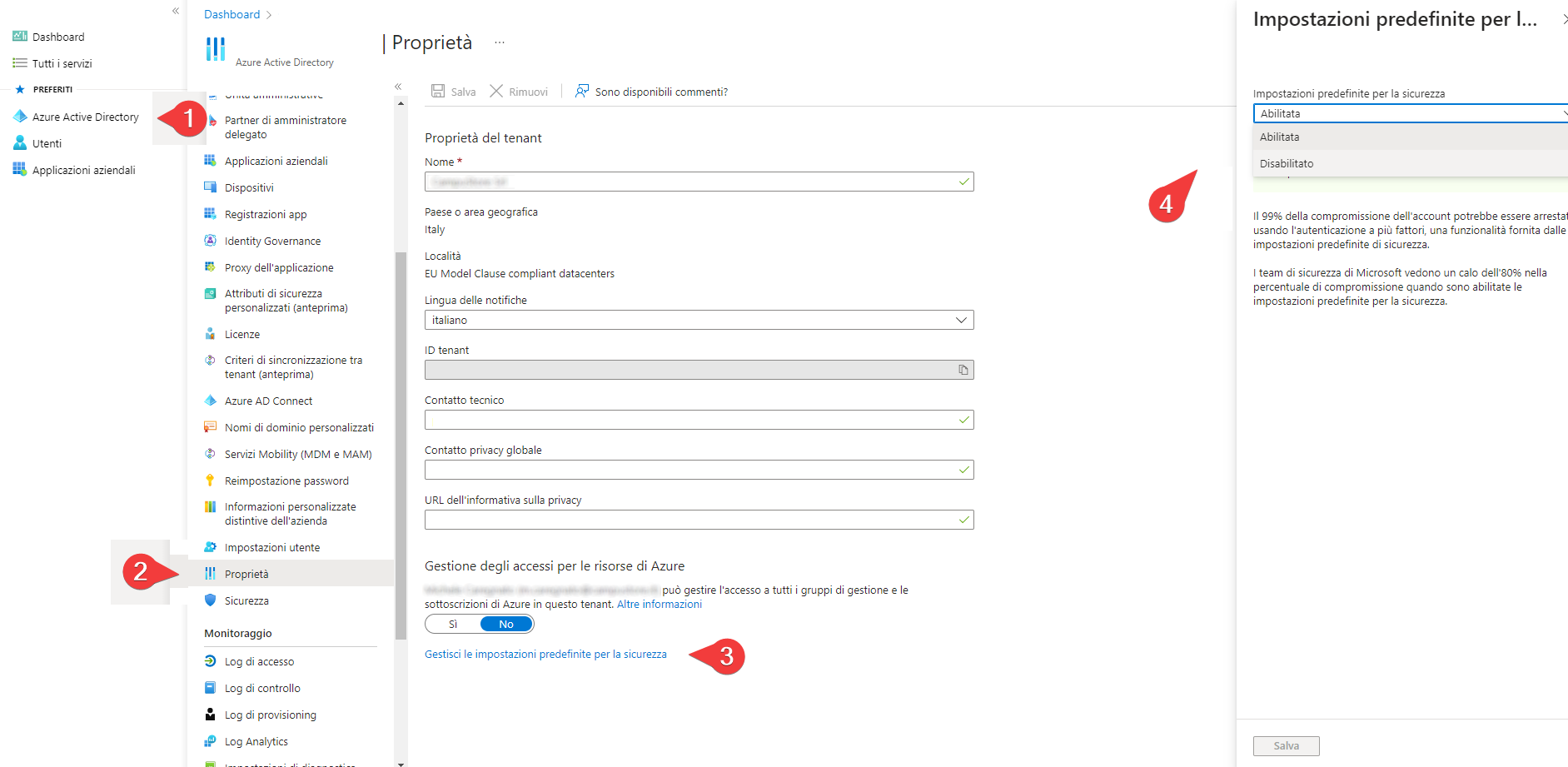
Task: Collapse the Azure AD resource menu
Action: click(398, 87)
